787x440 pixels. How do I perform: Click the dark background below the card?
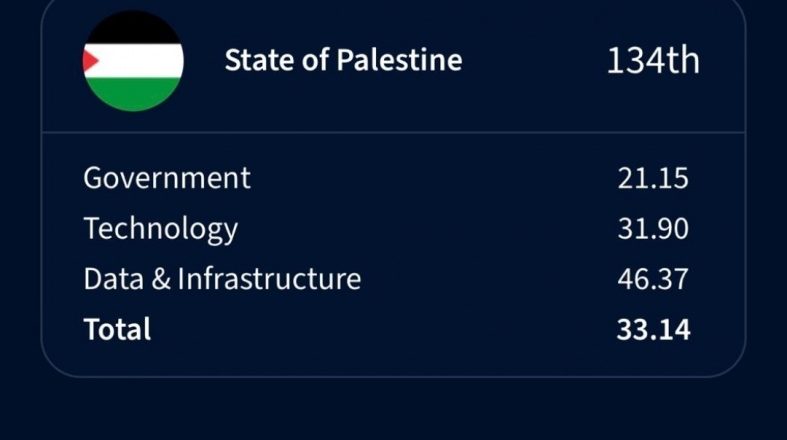(393, 410)
